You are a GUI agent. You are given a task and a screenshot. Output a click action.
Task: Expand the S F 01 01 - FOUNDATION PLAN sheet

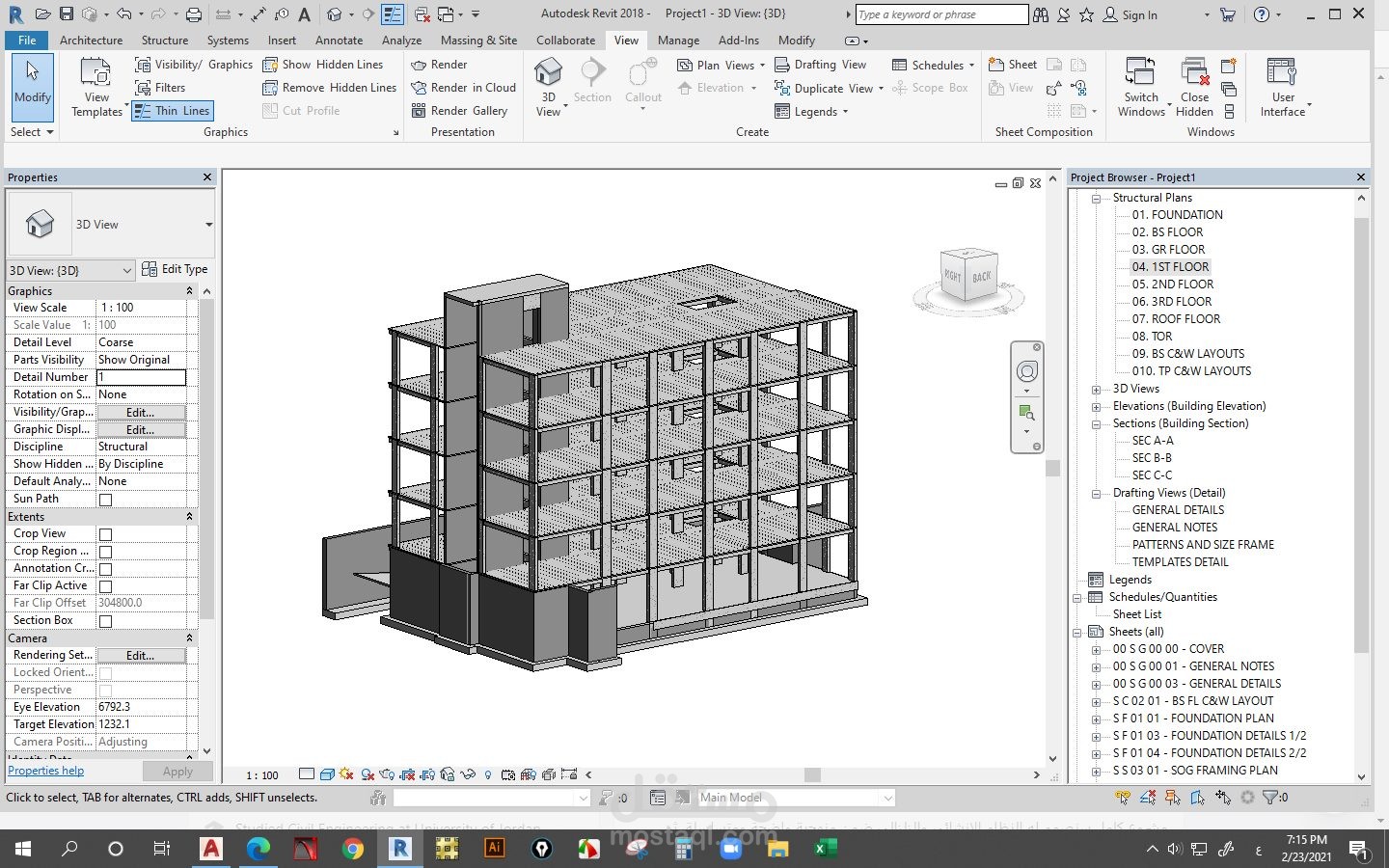(x=1096, y=719)
